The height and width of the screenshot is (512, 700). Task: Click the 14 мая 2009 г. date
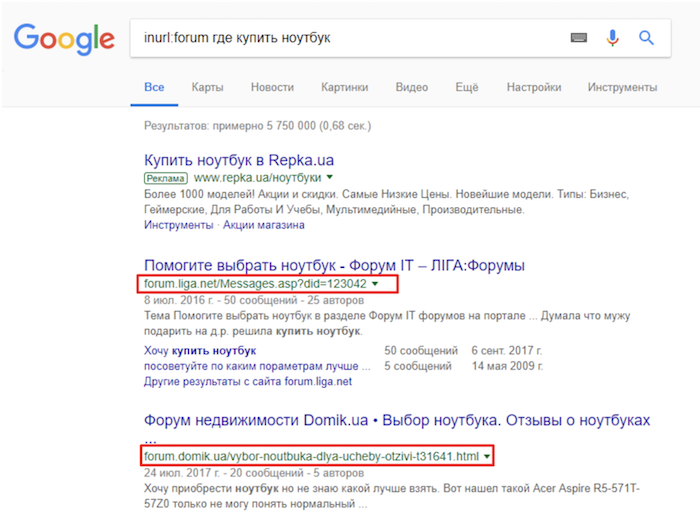[x=508, y=366]
